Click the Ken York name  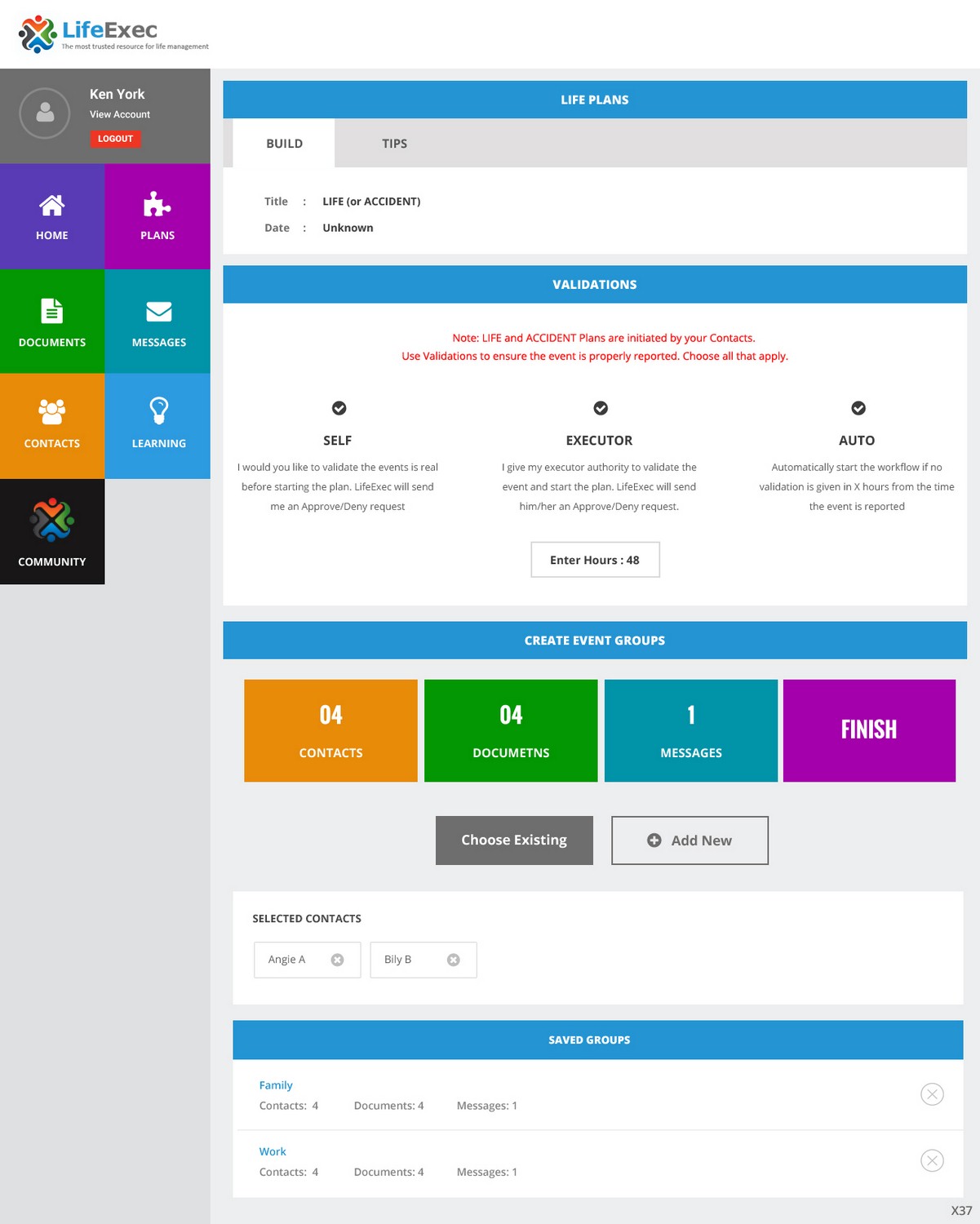(117, 94)
